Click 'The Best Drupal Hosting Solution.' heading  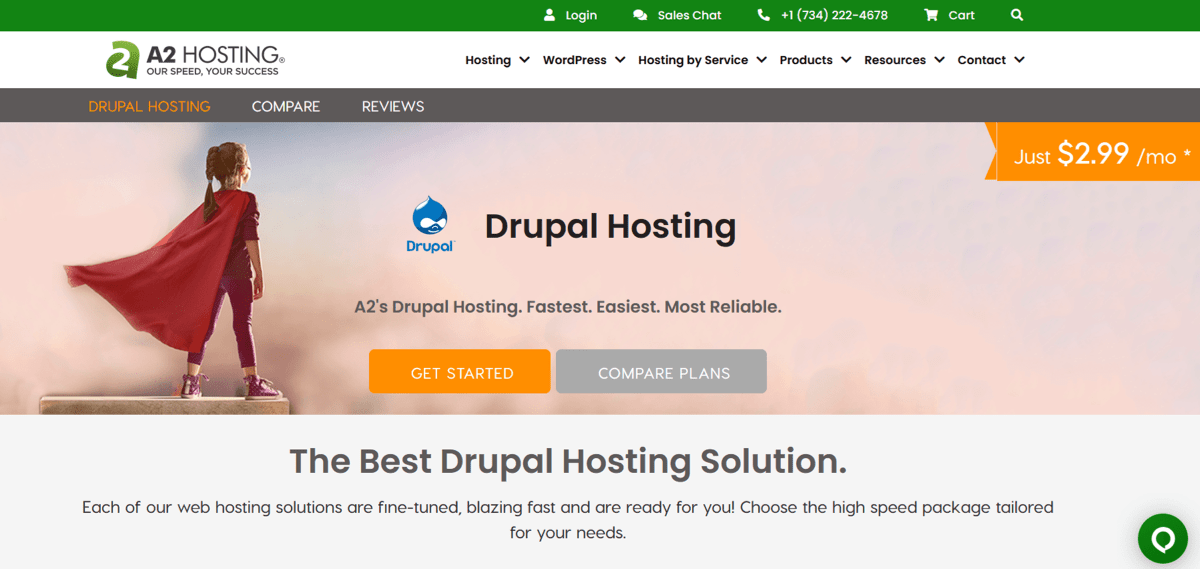(x=568, y=461)
